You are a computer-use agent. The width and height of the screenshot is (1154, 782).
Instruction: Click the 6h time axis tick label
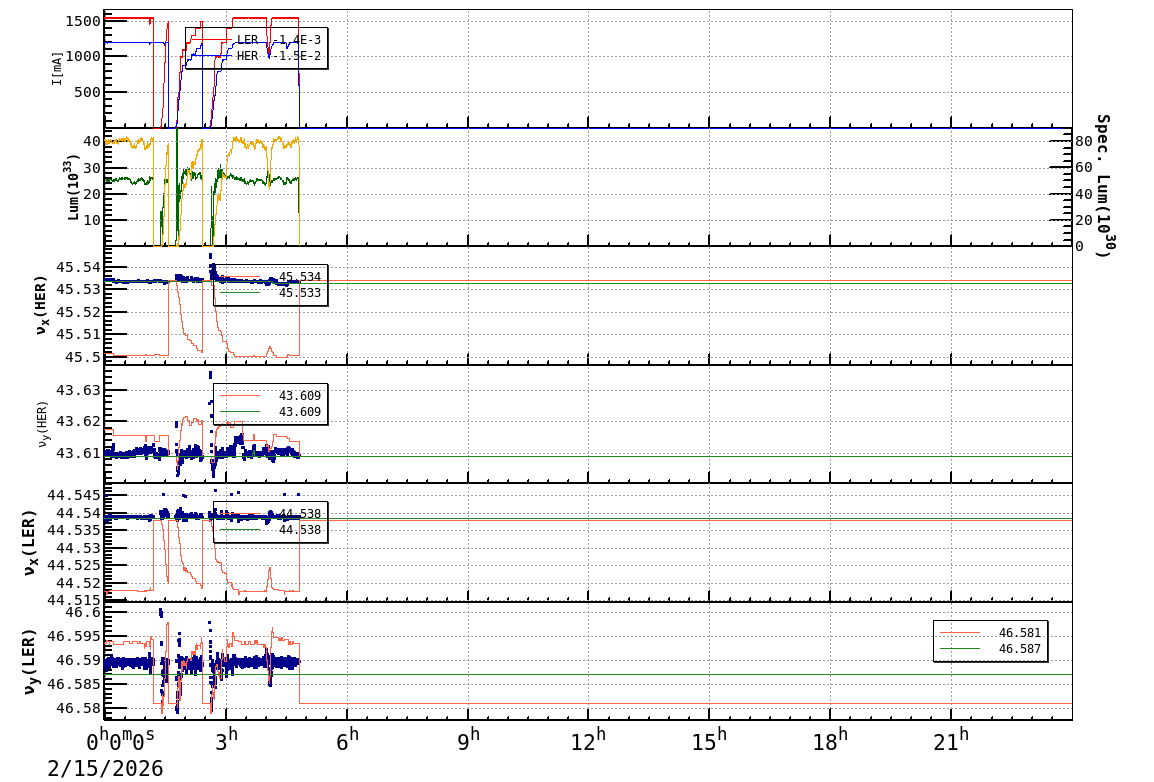pos(347,740)
